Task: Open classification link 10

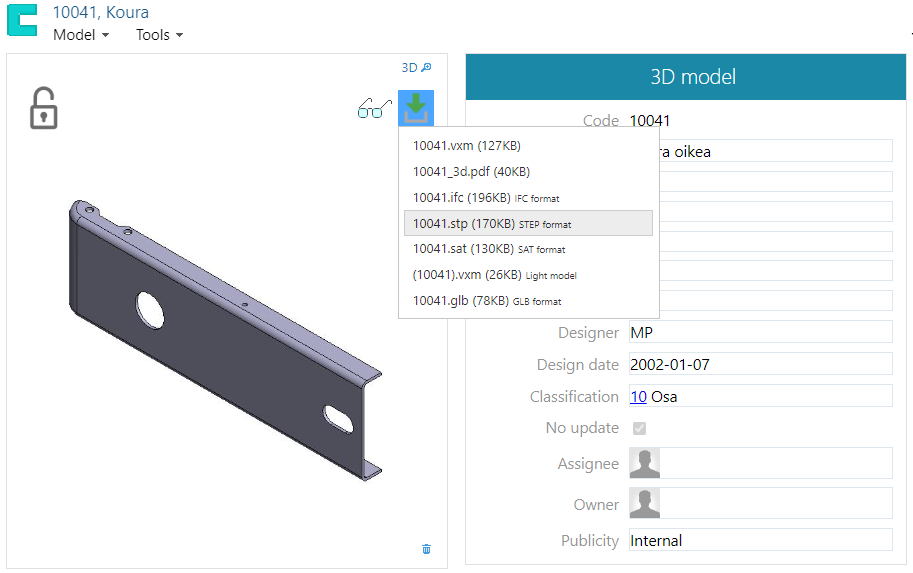Action: (x=637, y=397)
